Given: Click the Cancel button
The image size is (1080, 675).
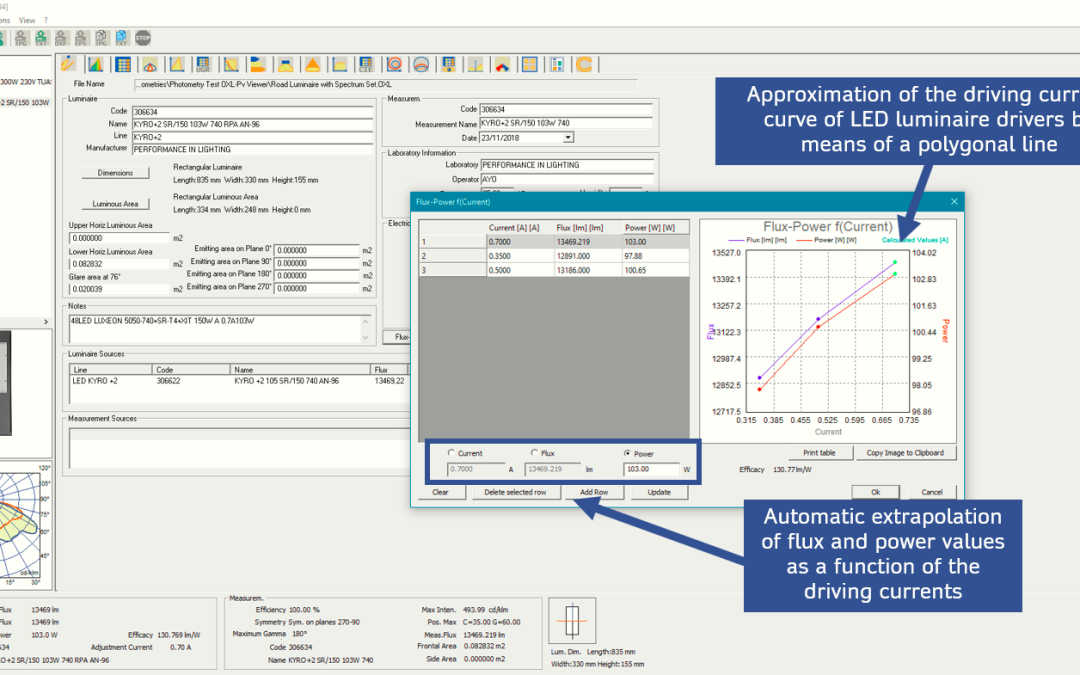Looking at the screenshot, I should (x=932, y=492).
